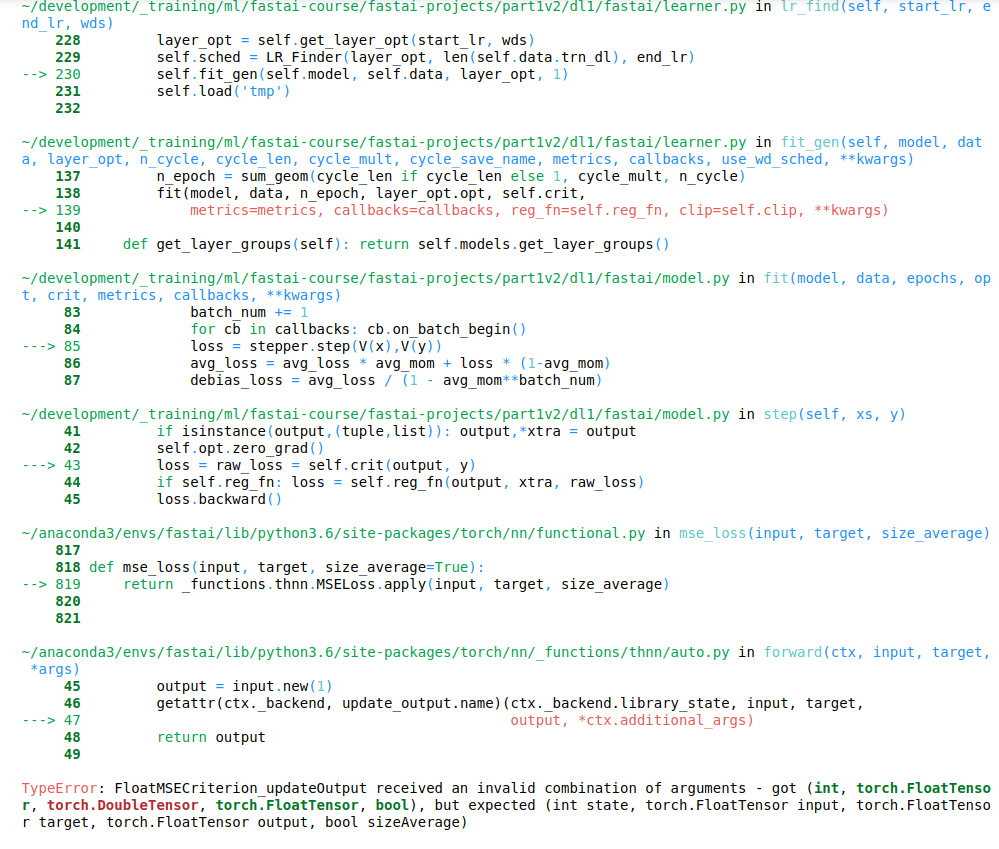Click the 'getattr(ctx._backend' line 46
The image size is (999, 849).
(510, 703)
